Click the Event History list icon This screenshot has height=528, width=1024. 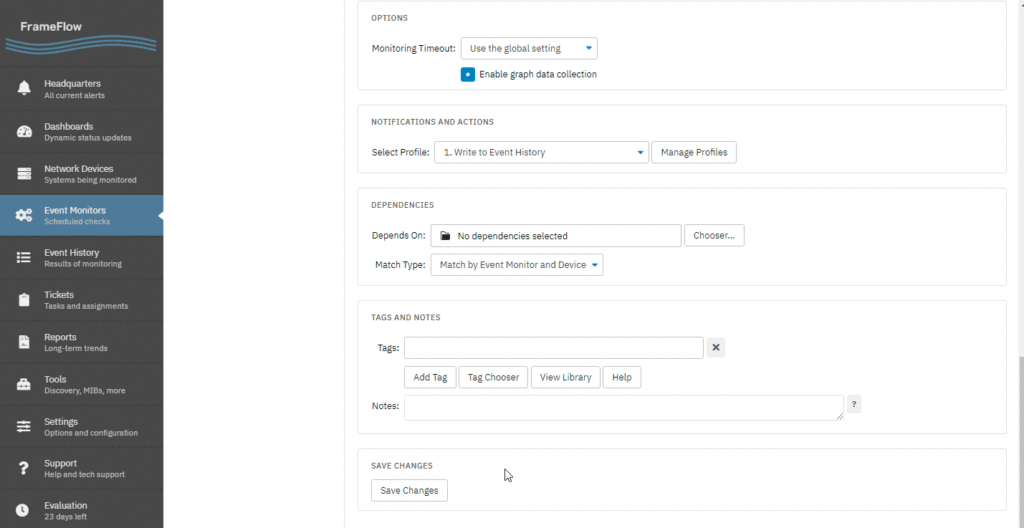[24, 257]
